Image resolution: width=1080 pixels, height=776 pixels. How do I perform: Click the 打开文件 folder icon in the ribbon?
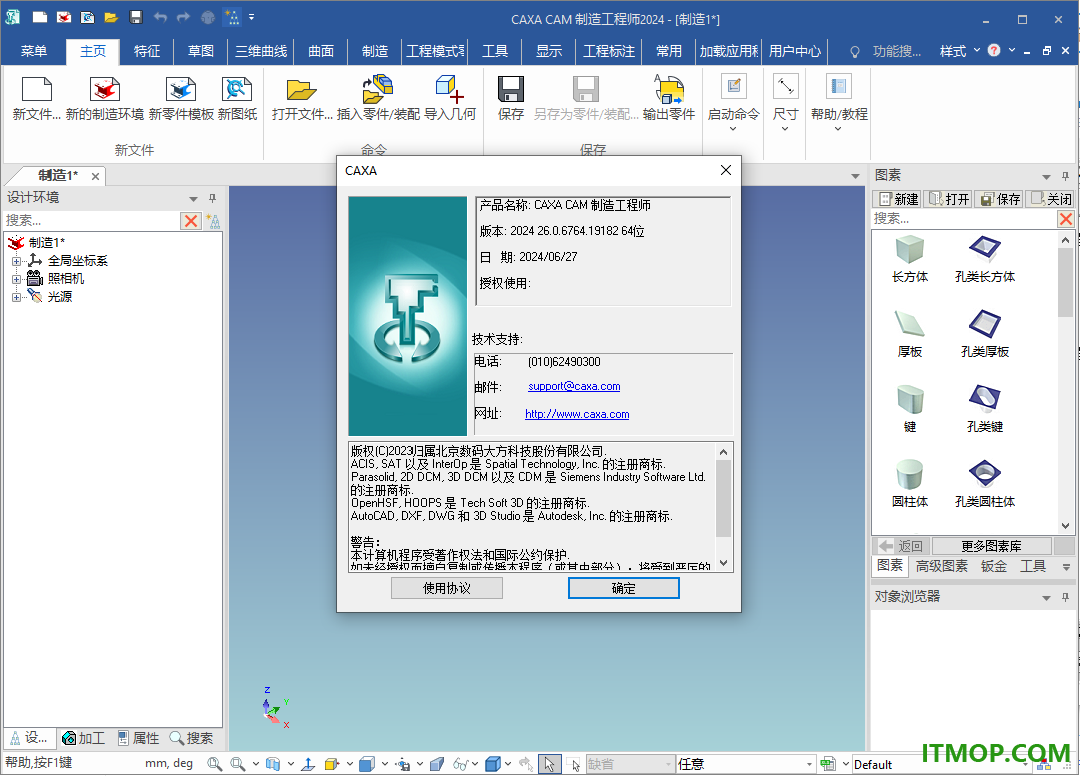[x=301, y=90]
